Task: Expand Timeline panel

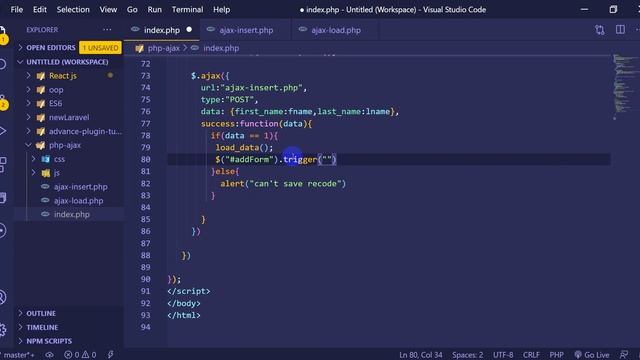Action: 20,327
